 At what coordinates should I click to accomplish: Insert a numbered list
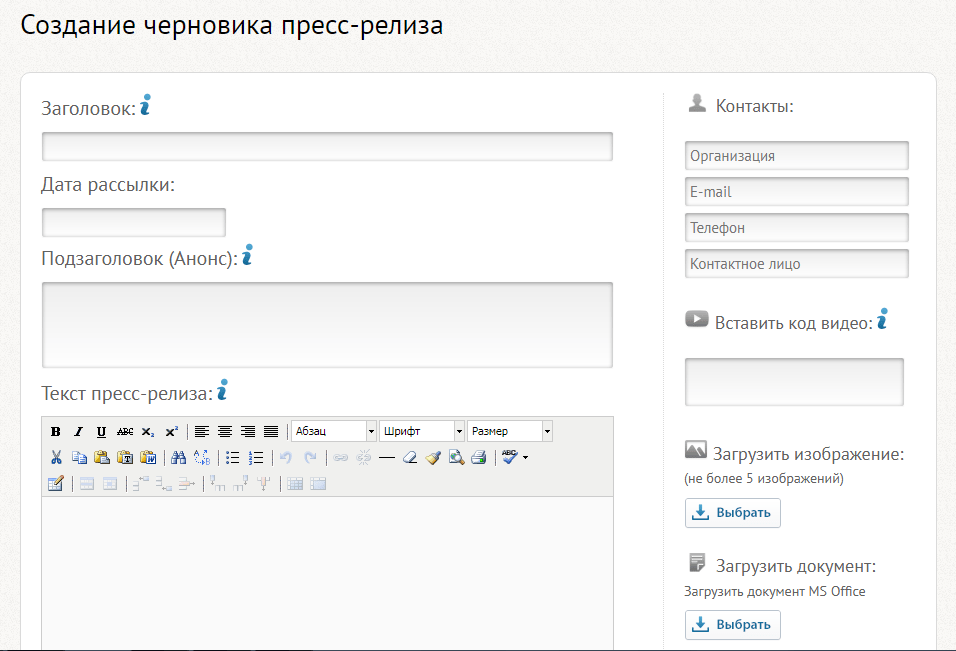255,458
